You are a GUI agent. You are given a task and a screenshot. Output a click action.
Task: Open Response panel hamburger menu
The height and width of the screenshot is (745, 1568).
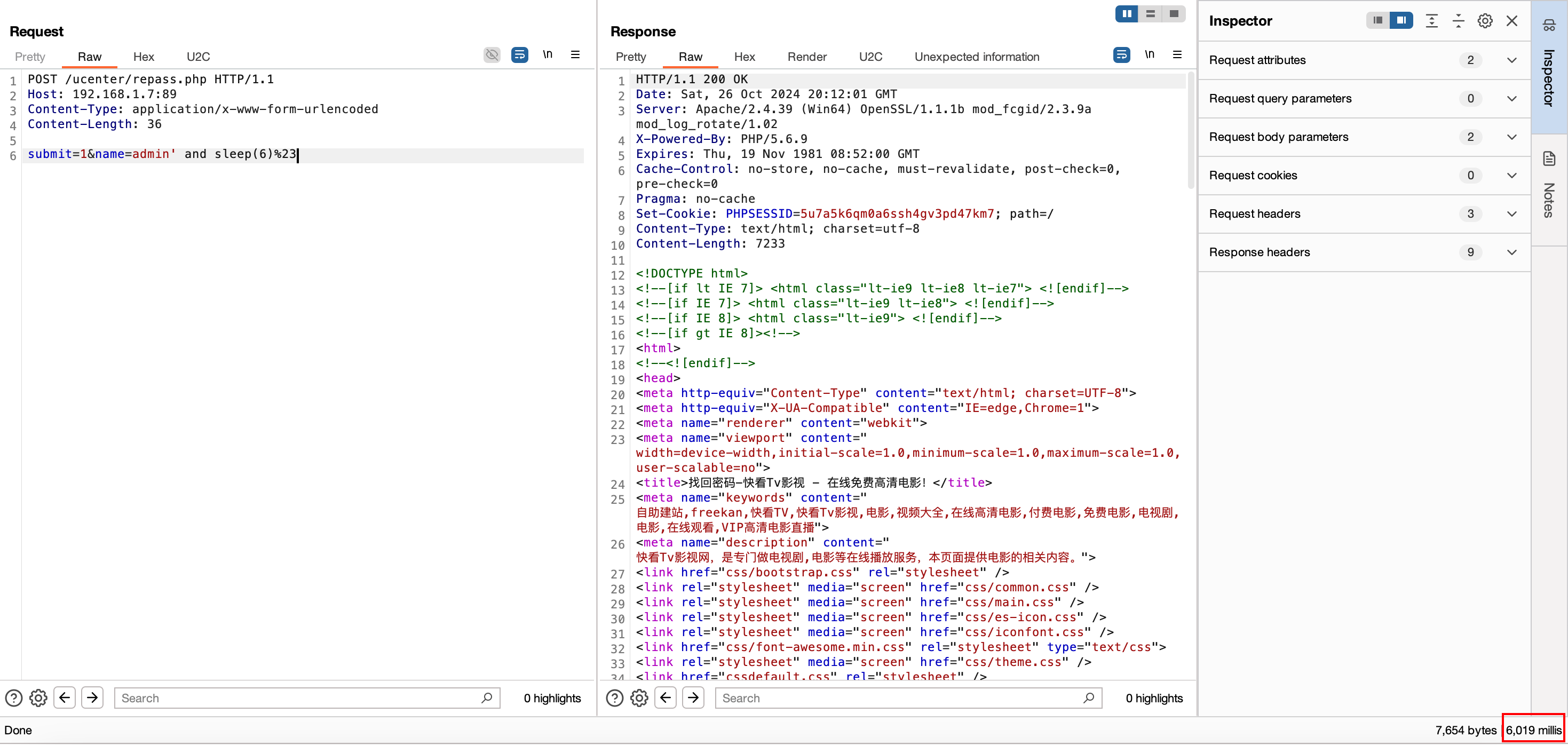point(1177,55)
